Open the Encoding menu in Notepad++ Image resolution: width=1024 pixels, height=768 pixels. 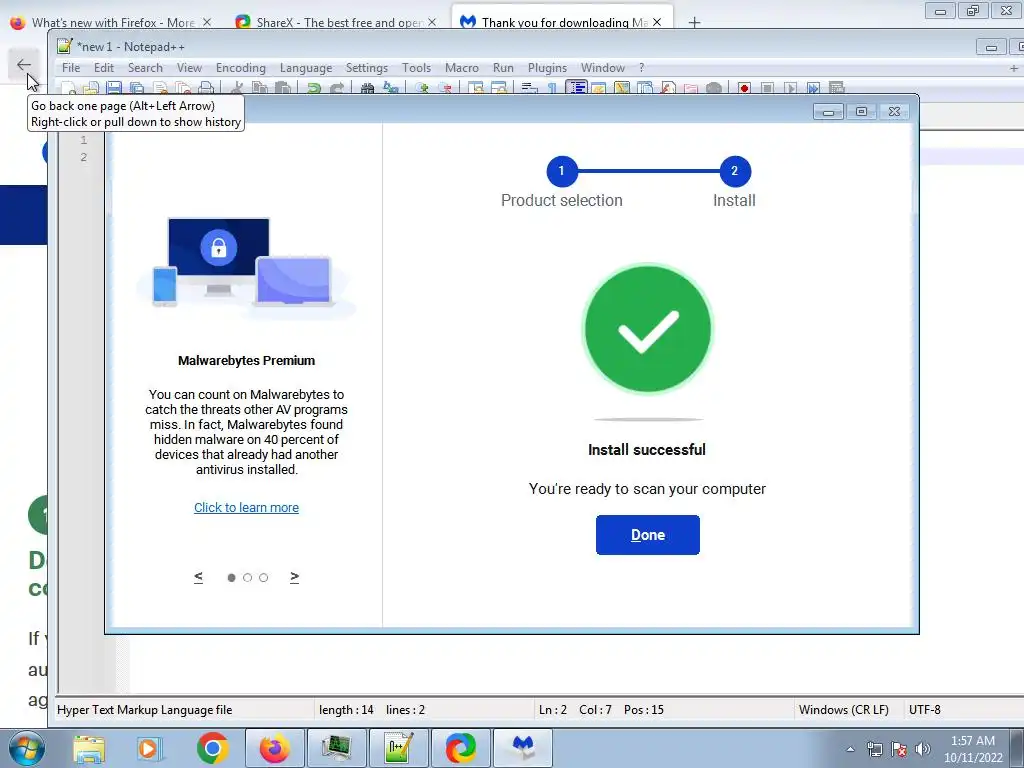(241, 68)
